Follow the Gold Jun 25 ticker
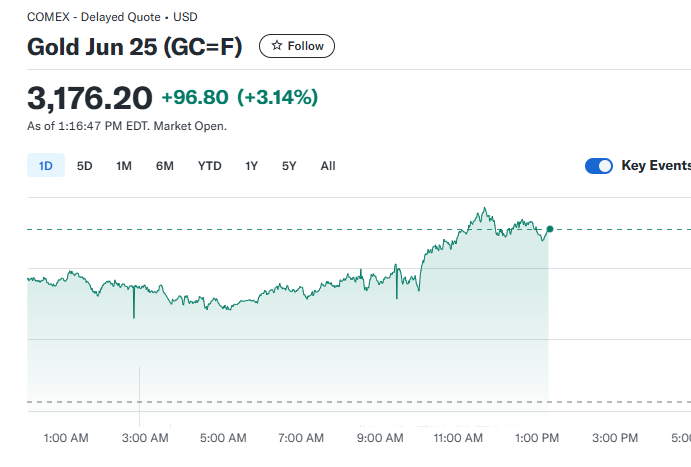 point(297,46)
